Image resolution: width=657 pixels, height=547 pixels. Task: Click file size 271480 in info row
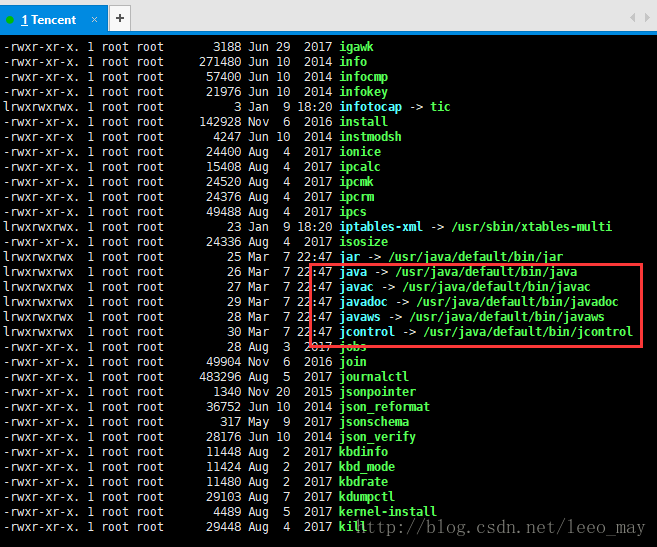[x=220, y=62]
